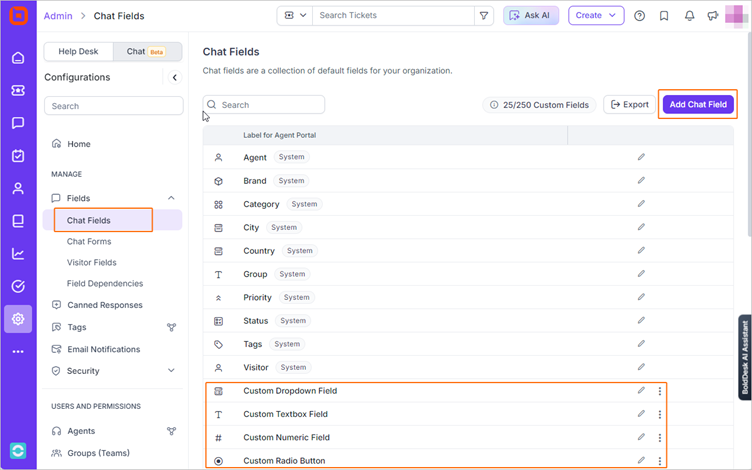The height and width of the screenshot is (470, 752).
Task: Open the Knowledge Base book icon in left rail
Action: pos(18,221)
